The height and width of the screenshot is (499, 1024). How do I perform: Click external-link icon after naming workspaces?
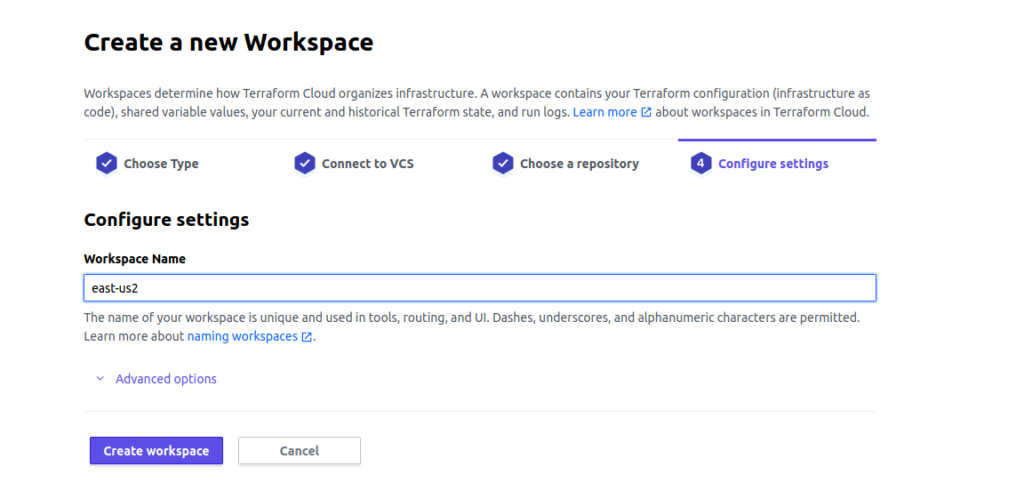point(306,337)
